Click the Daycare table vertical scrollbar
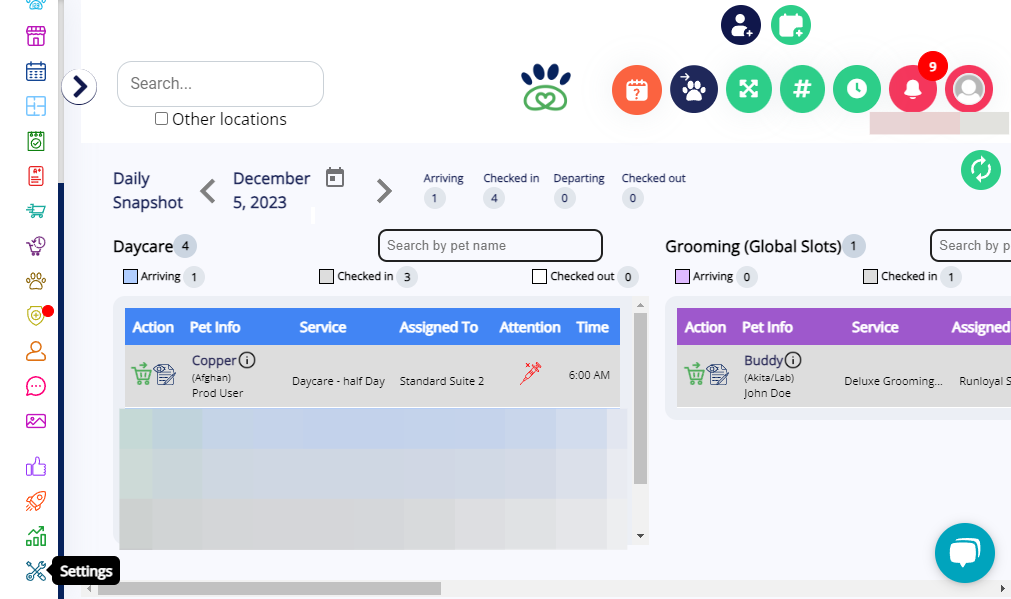Viewport: 1011px width, 599px height. [x=640, y=398]
